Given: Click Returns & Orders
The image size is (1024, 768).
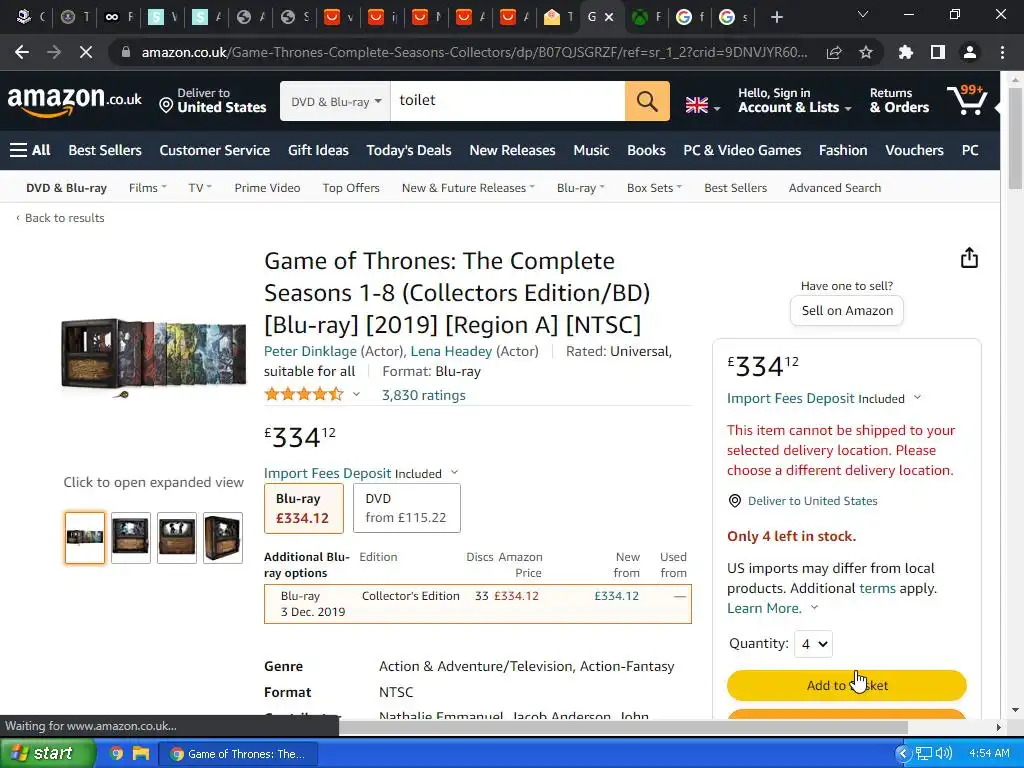Looking at the screenshot, I should tap(899, 101).
